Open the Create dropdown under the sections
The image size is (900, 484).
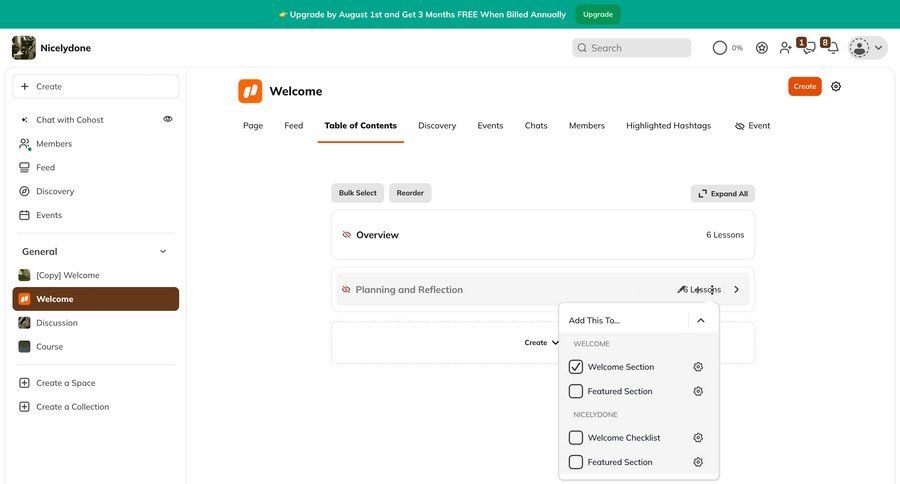pos(541,342)
